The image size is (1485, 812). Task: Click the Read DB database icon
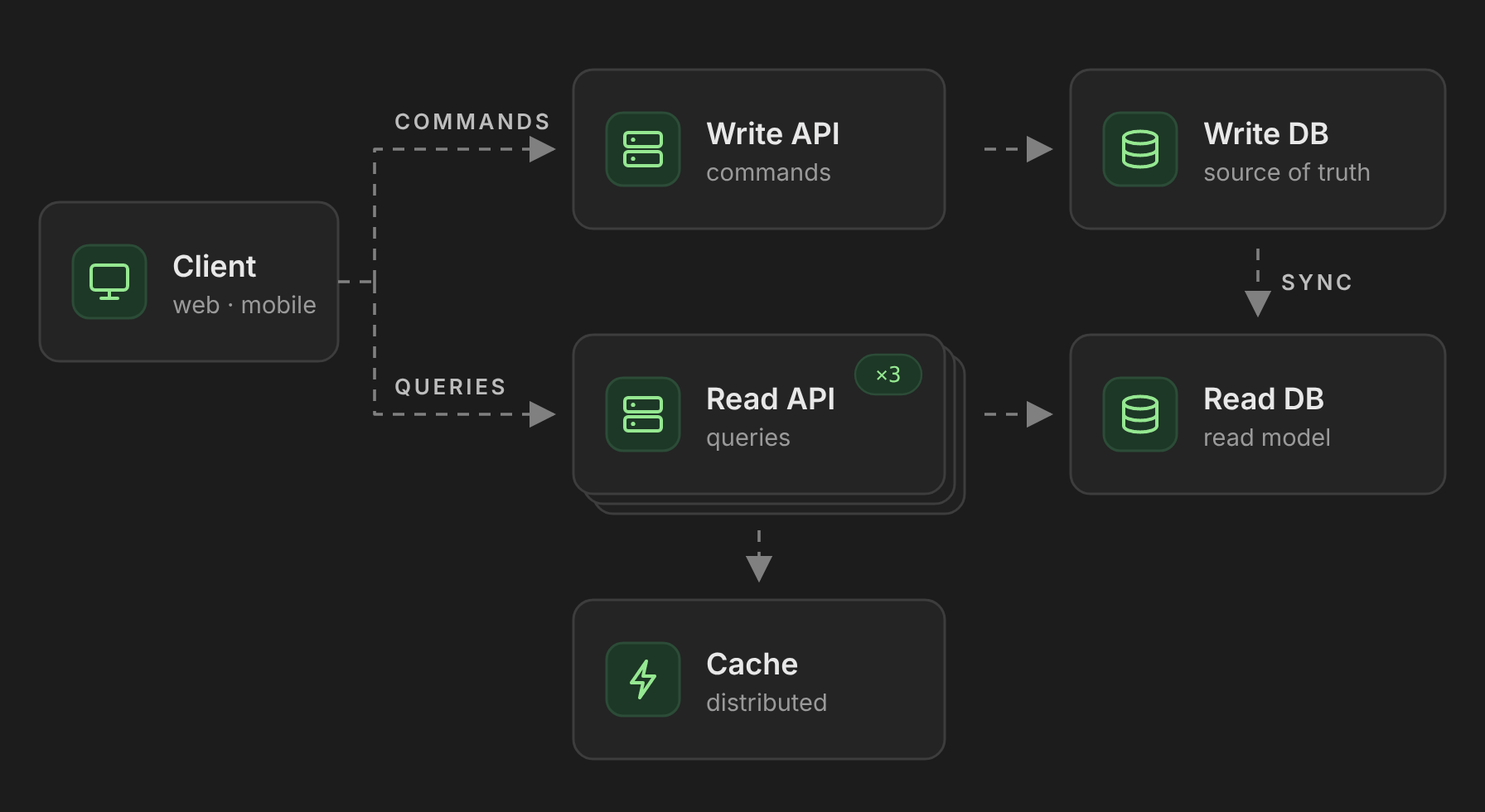(1140, 414)
